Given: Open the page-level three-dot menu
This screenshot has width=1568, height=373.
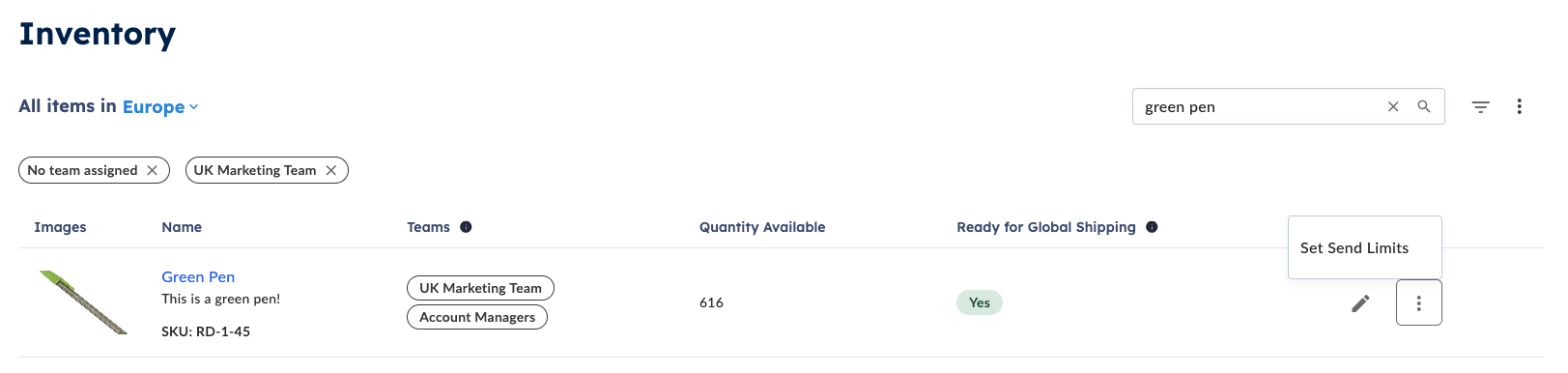Looking at the screenshot, I should (1519, 106).
